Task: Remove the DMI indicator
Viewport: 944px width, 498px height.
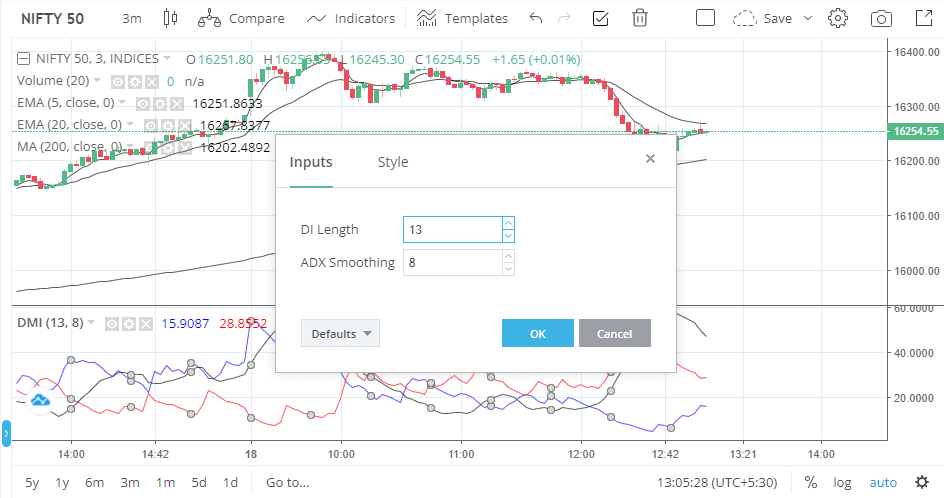Action: (146, 324)
